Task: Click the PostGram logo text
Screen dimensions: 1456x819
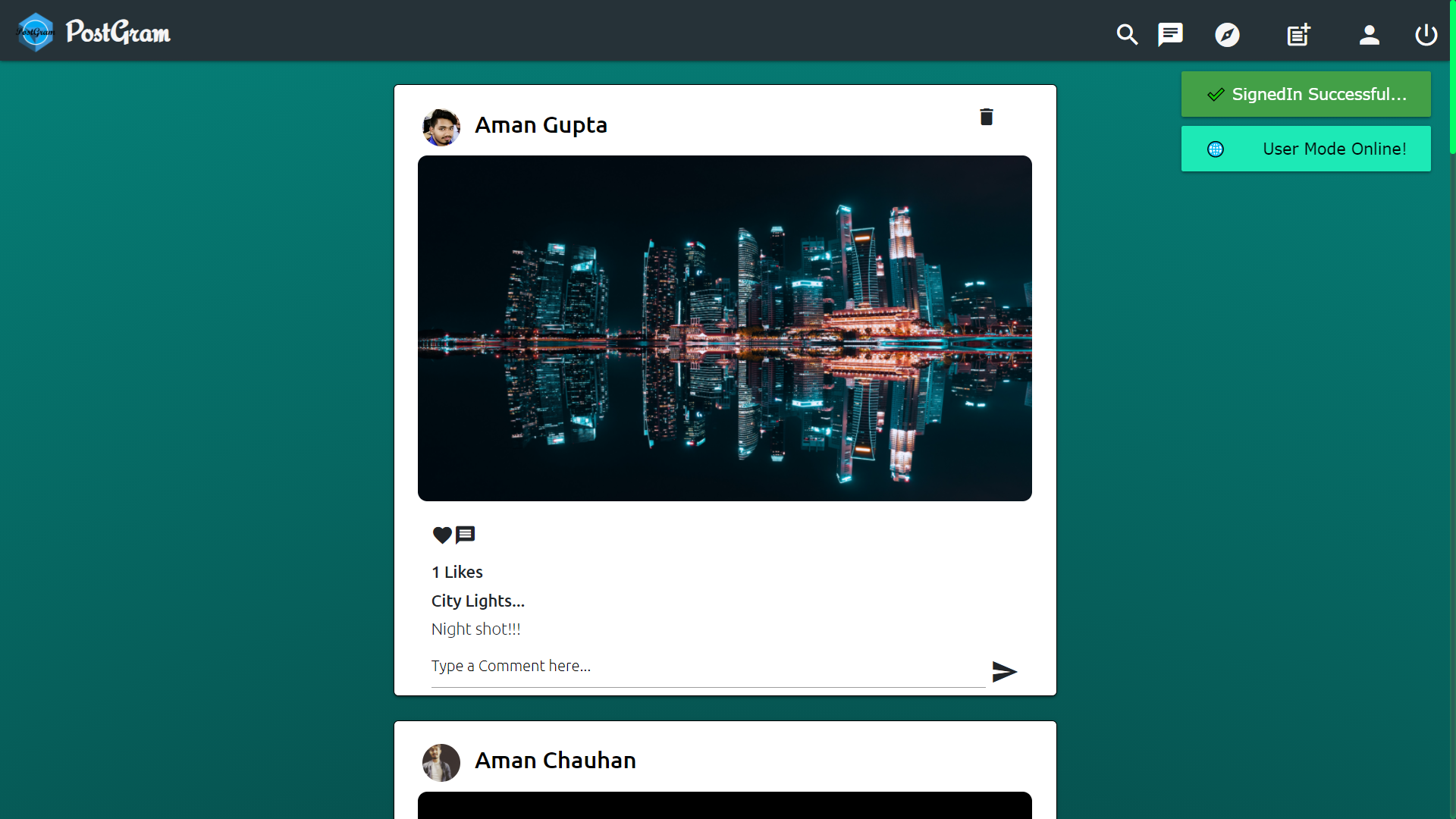Action: coord(118,33)
